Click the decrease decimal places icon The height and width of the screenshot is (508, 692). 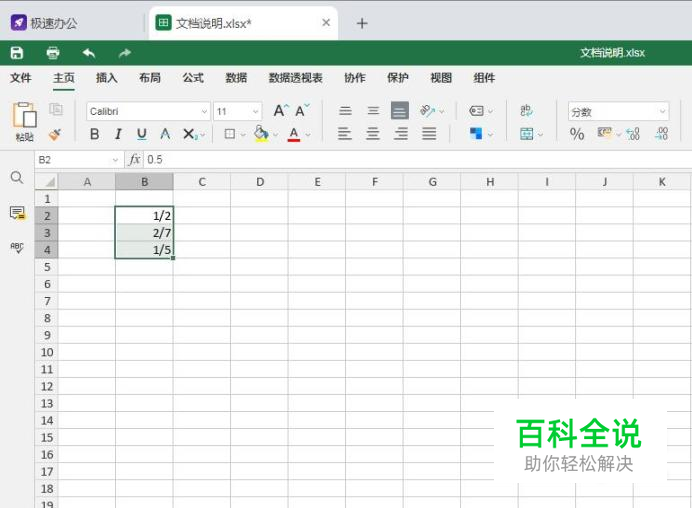click(x=662, y=134)
